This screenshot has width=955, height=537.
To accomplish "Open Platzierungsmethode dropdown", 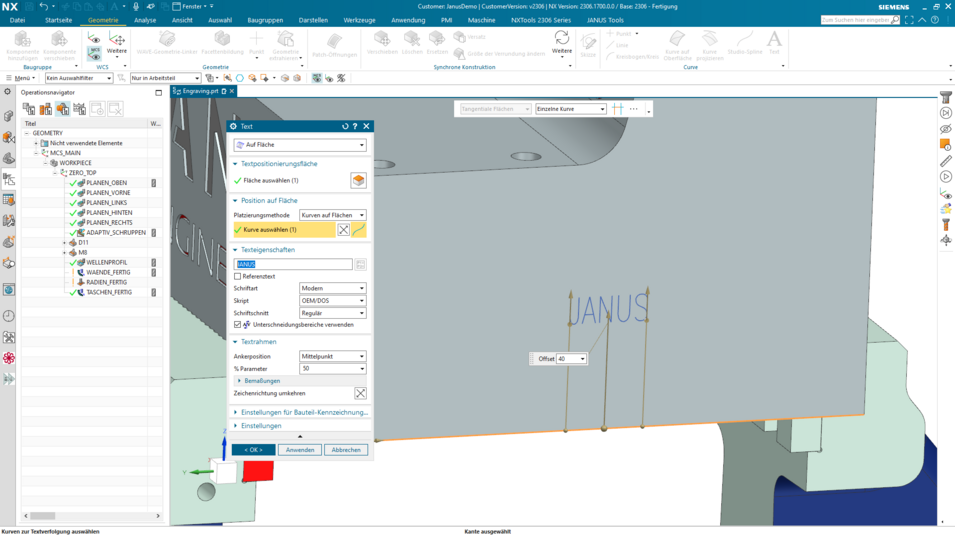I will tap(333, 215).
